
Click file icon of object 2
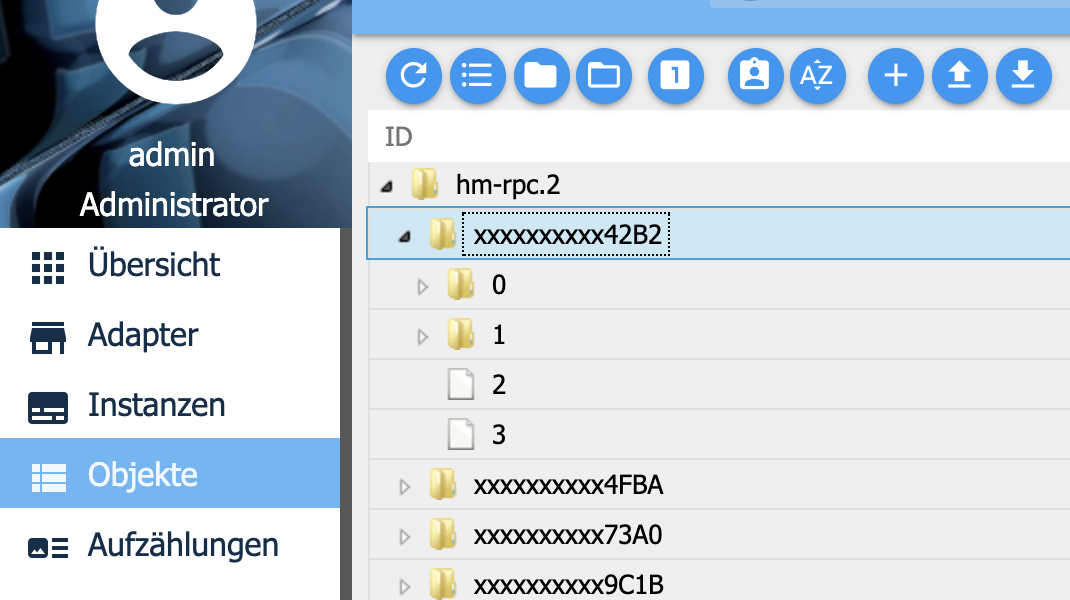pos(461,384)
